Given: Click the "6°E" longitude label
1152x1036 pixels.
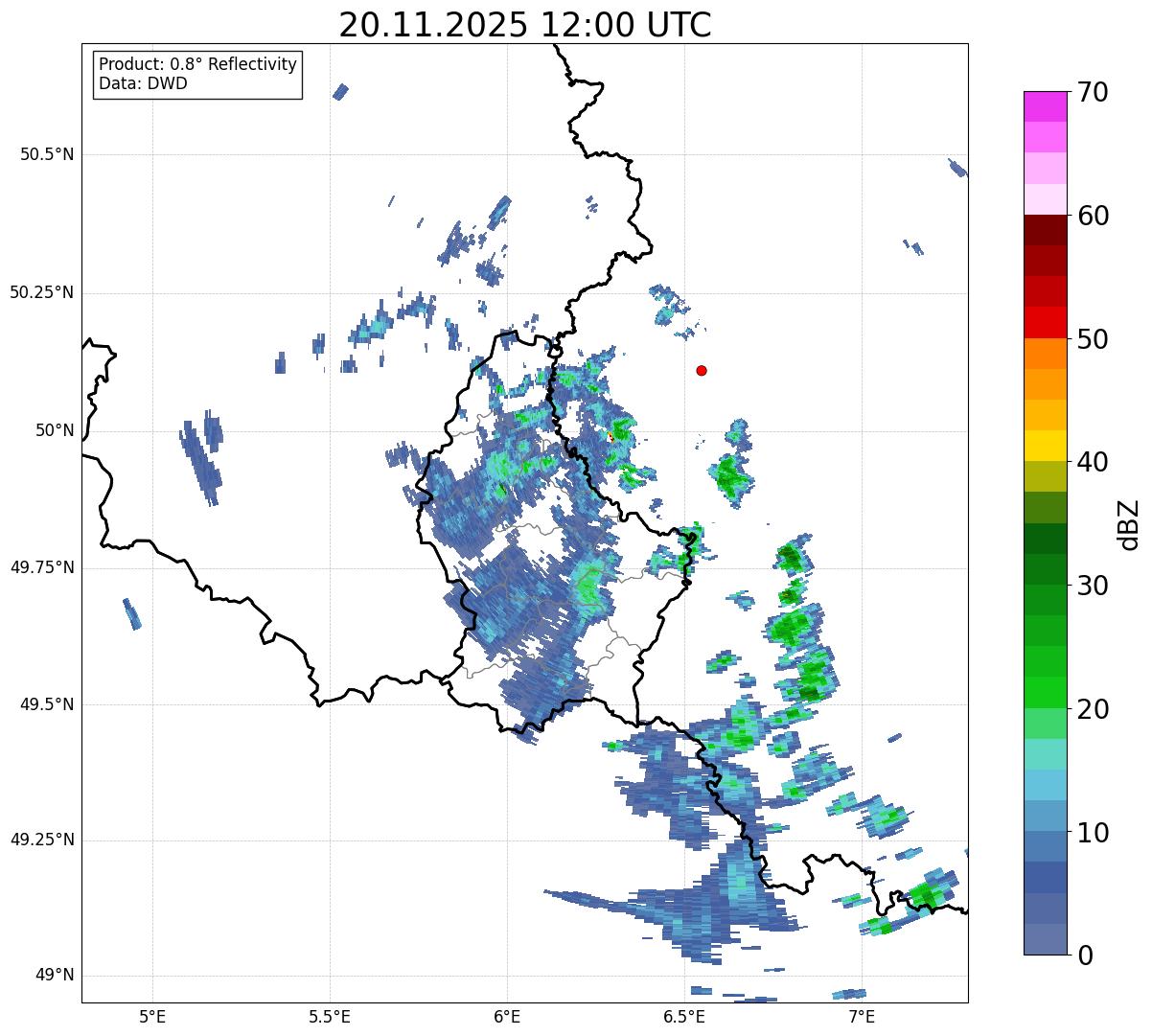Looking at the screenshot, I should point(507,1016).
